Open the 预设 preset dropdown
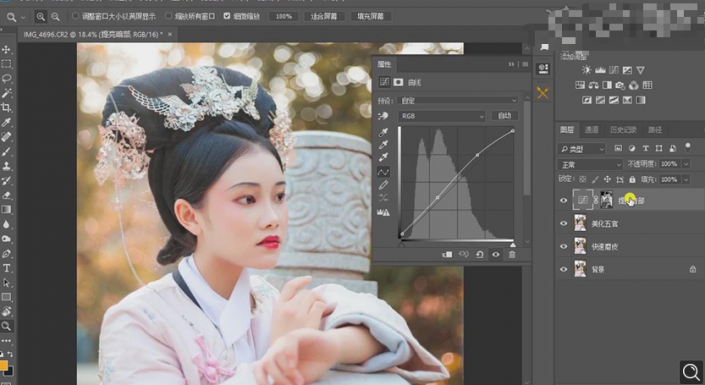The image size is (705, 385). click(458, 100)
